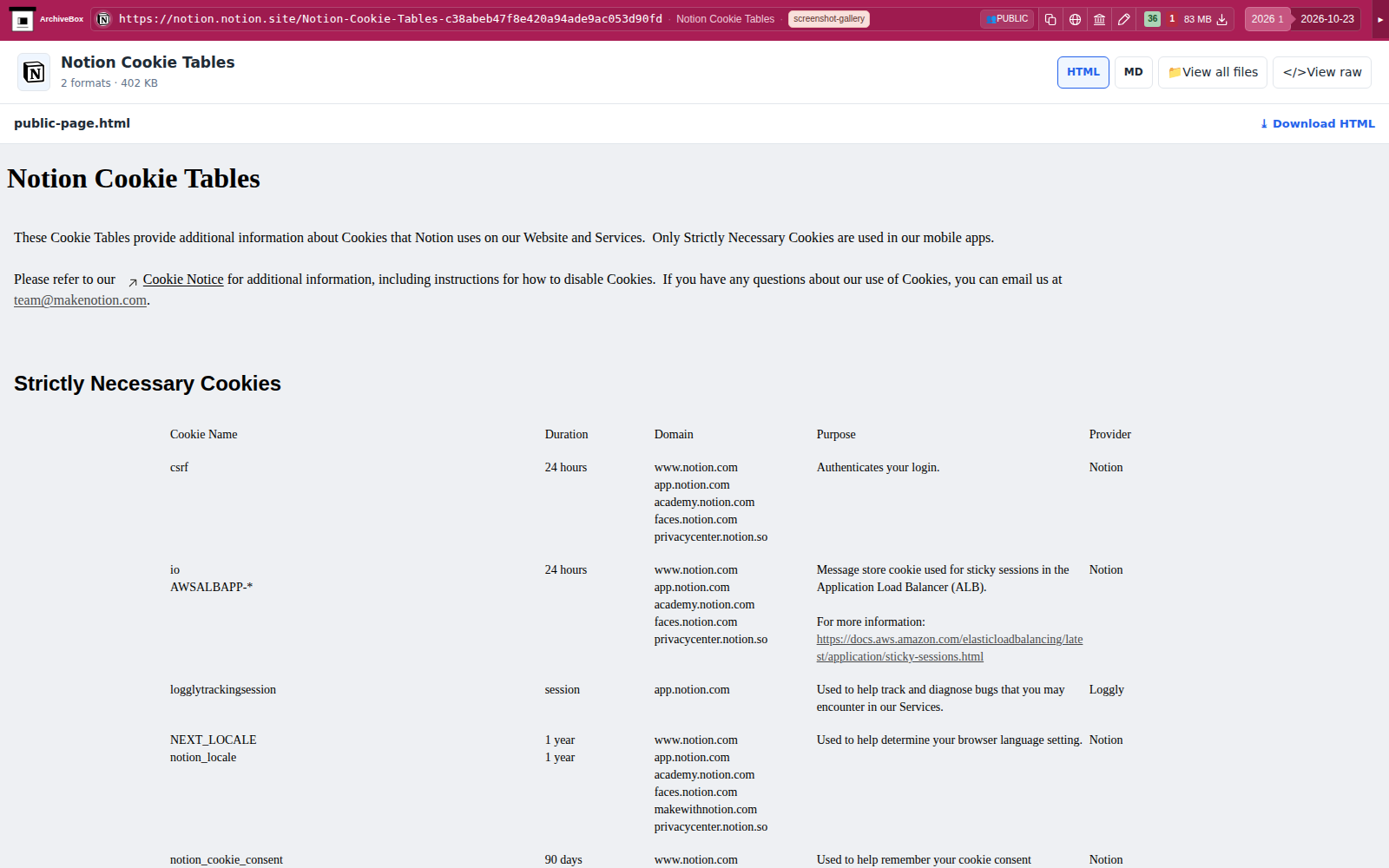Image resolution: width=1389 pixels, height=868 pixels.
Task: Click the globe icon in top bar
Action: [x=1075, y=19]
